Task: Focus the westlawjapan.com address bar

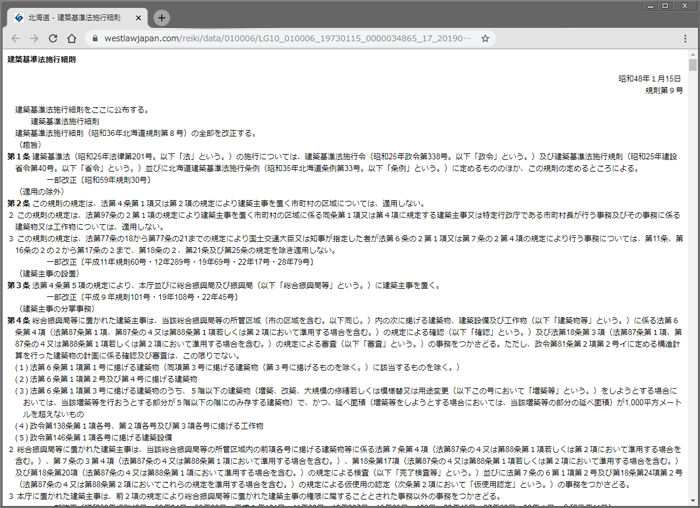Action: coord(288,38)
